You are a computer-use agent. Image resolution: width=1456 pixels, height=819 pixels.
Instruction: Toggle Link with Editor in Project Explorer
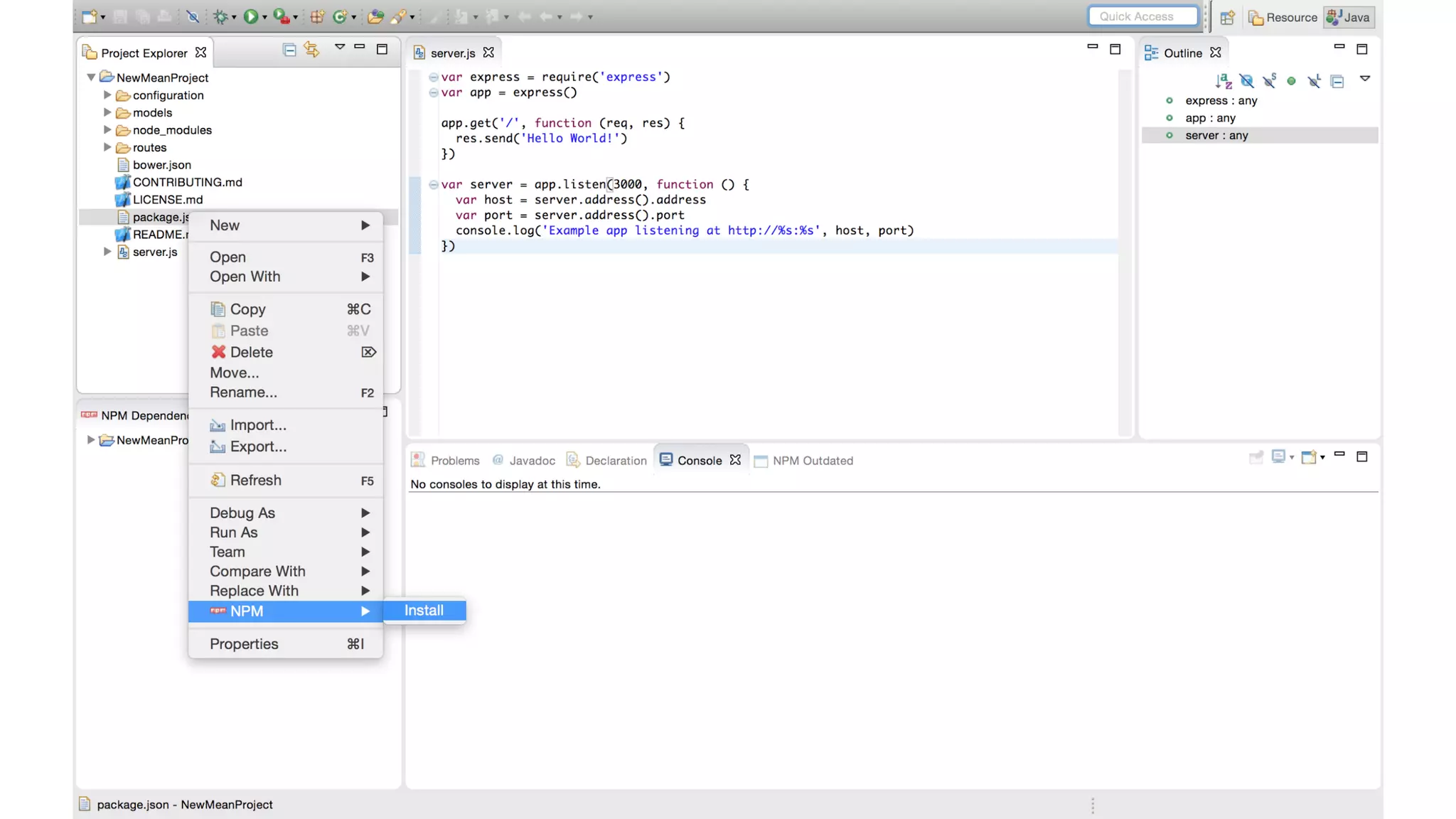click(311, 49)
